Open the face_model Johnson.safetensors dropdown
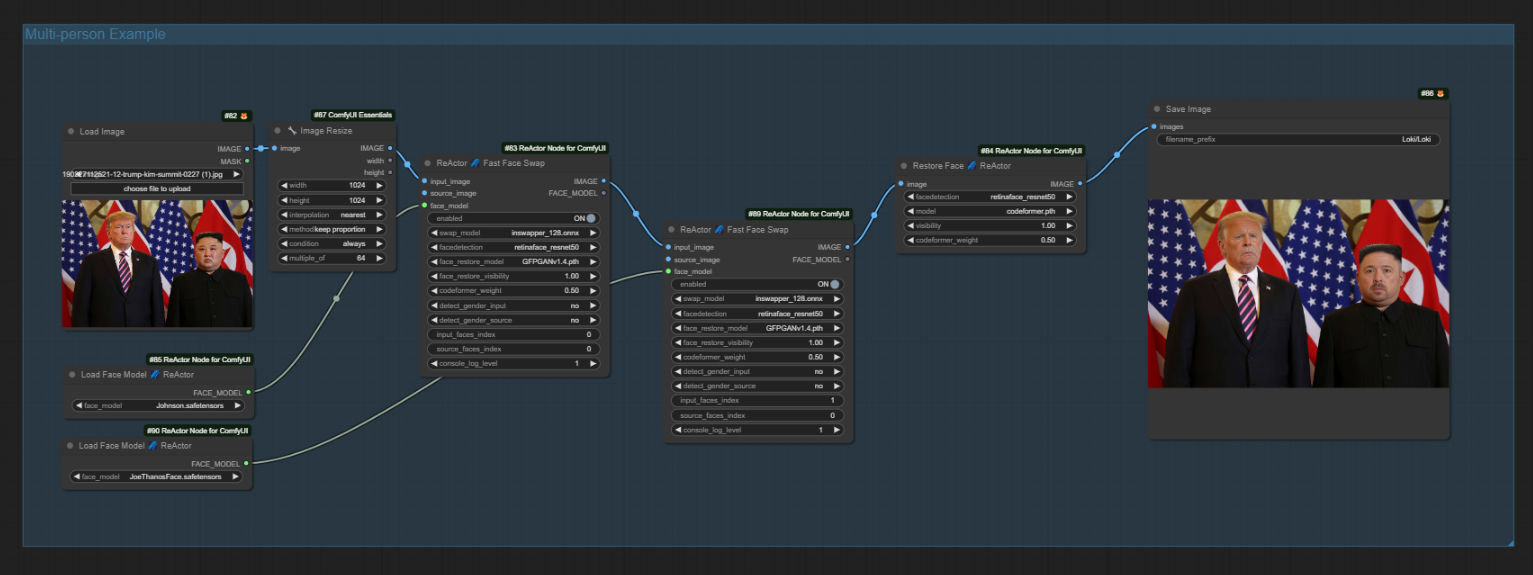Viewport: 1533px width, 575px height. pyautogui.click(x=157, y=406)
